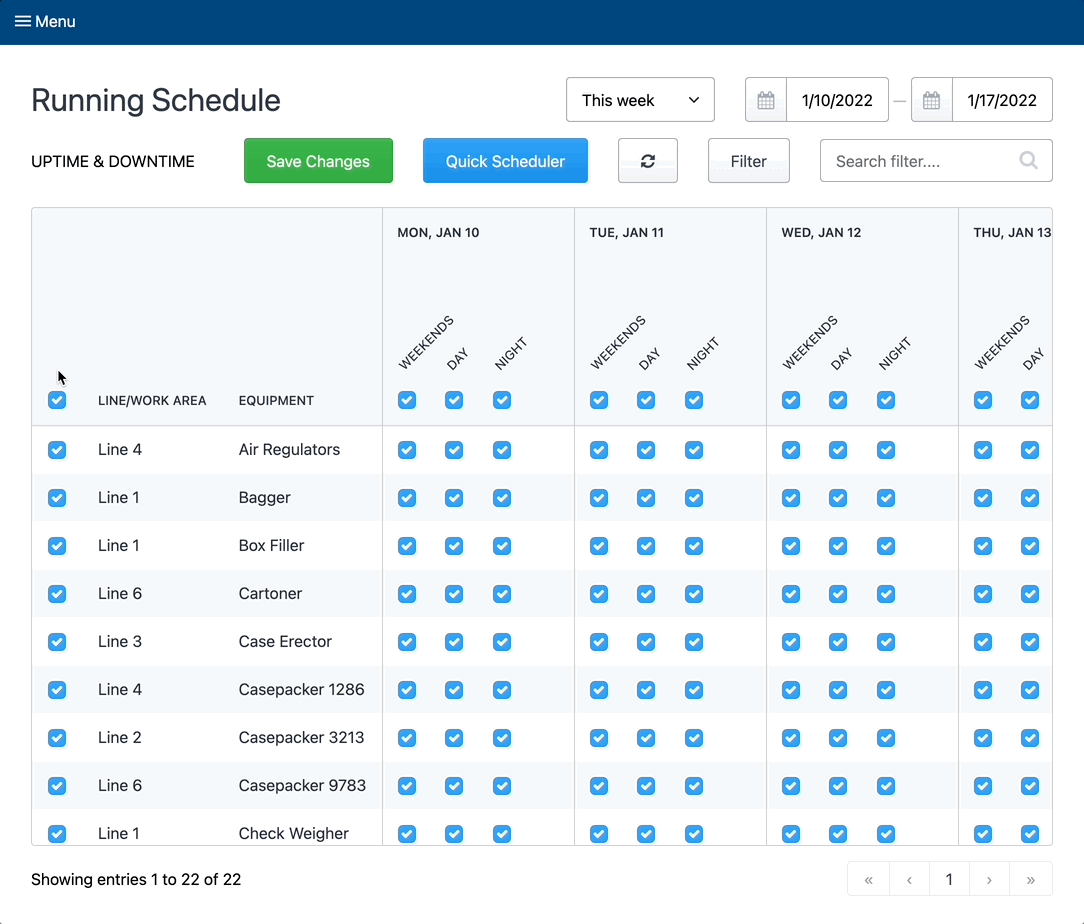Sort by Line/Work Area column header
The height and width of the screenshot is (924, 1084).
(152, 400)
